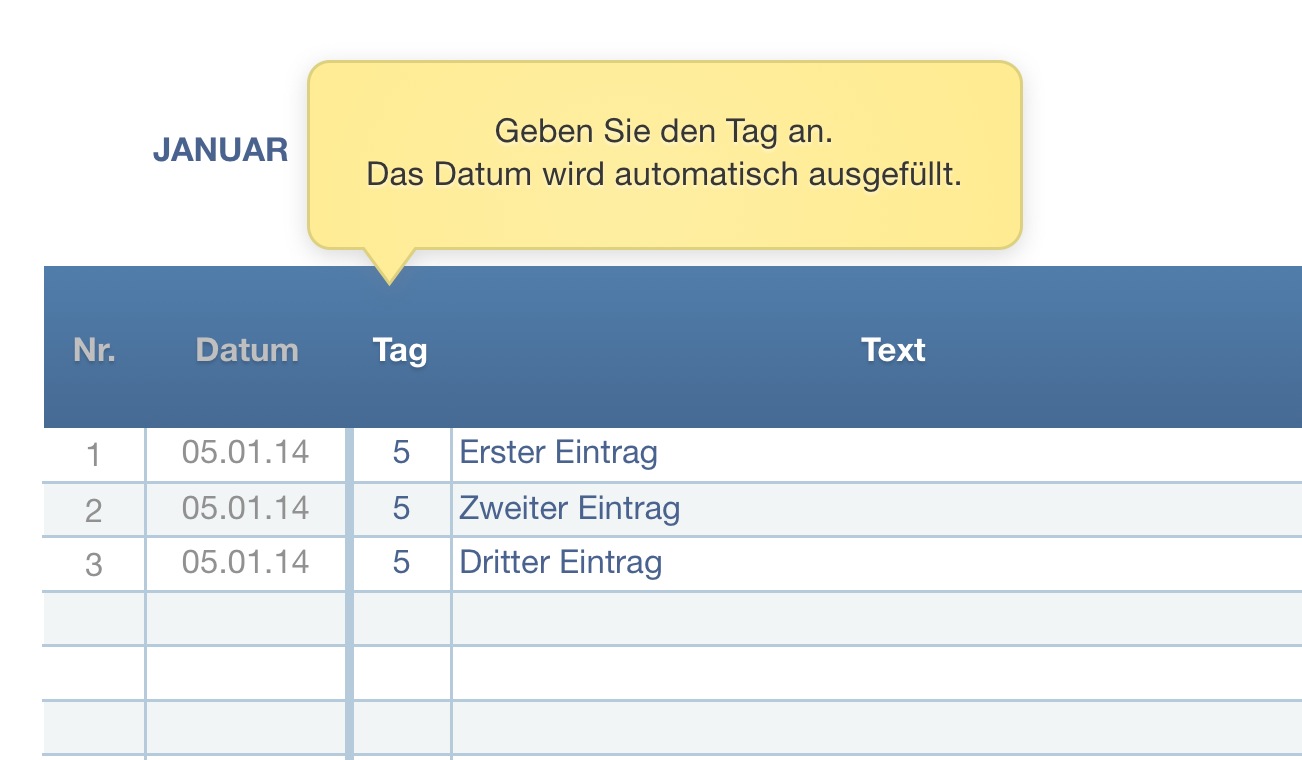The height and width of the screenshot is (760, 1302).
Task: Click the empty Text cell below Dritter Eintrag
Action: click(875, 618)
